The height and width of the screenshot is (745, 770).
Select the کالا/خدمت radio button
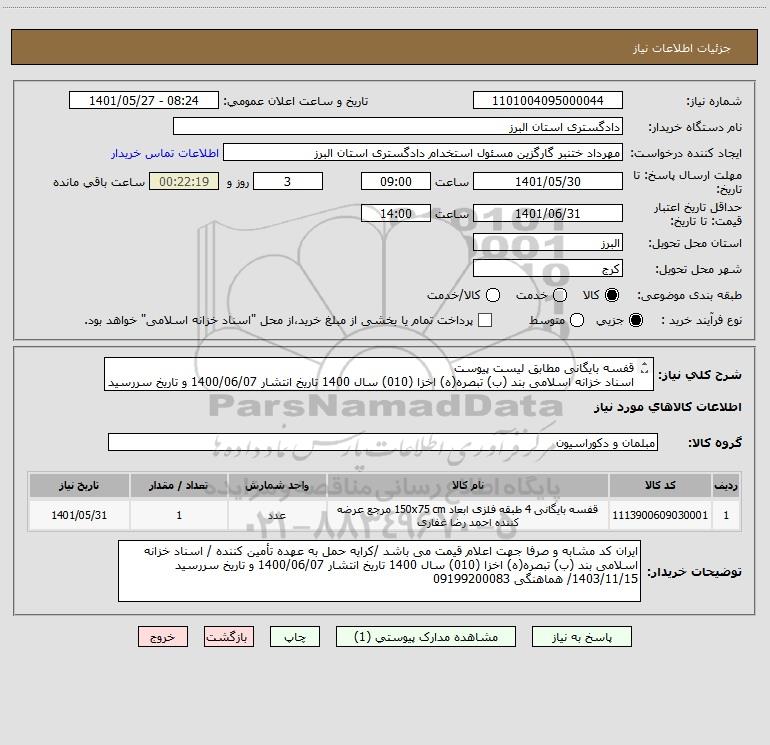tap(493, 295)
